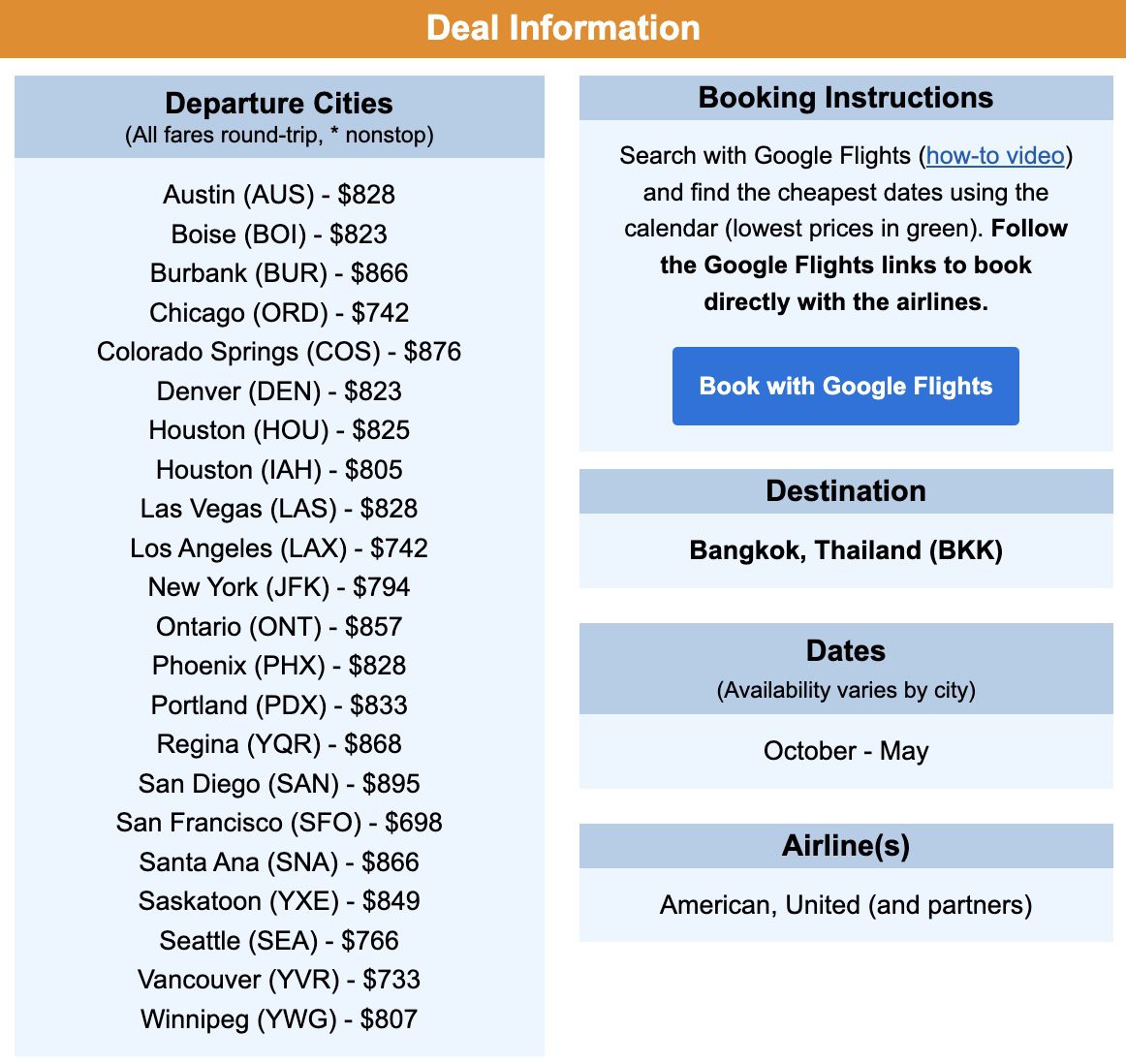Click the October - May dates text

845,750
